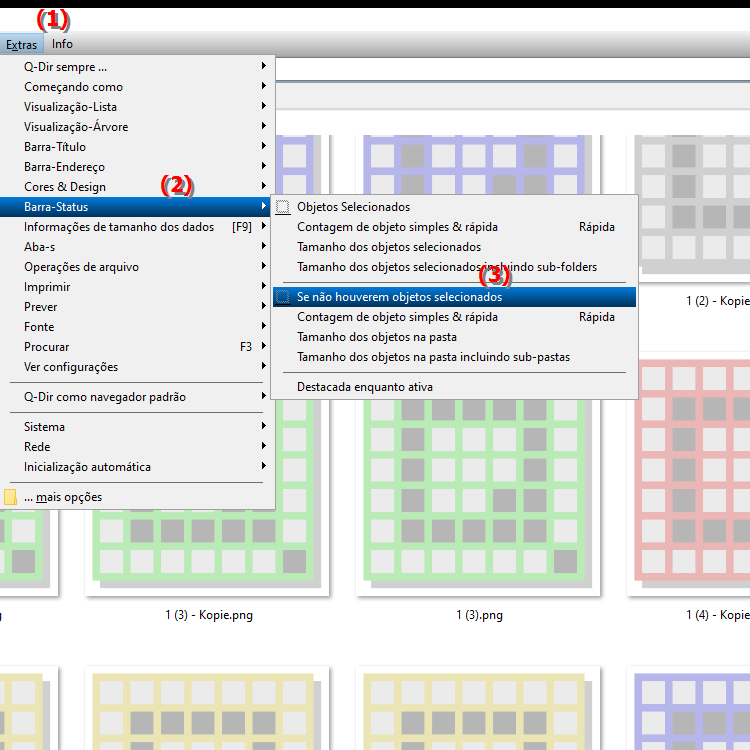Choose Tamanho dos objetos na pasta
750x750 pixels.
pos(454,337)
